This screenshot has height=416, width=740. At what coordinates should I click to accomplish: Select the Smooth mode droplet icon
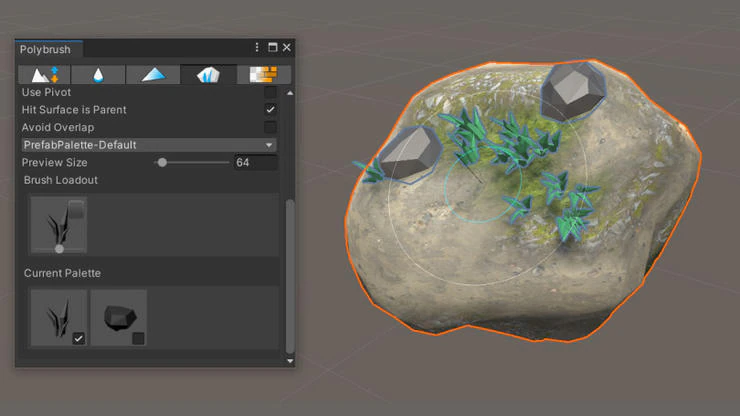(98, 75)
